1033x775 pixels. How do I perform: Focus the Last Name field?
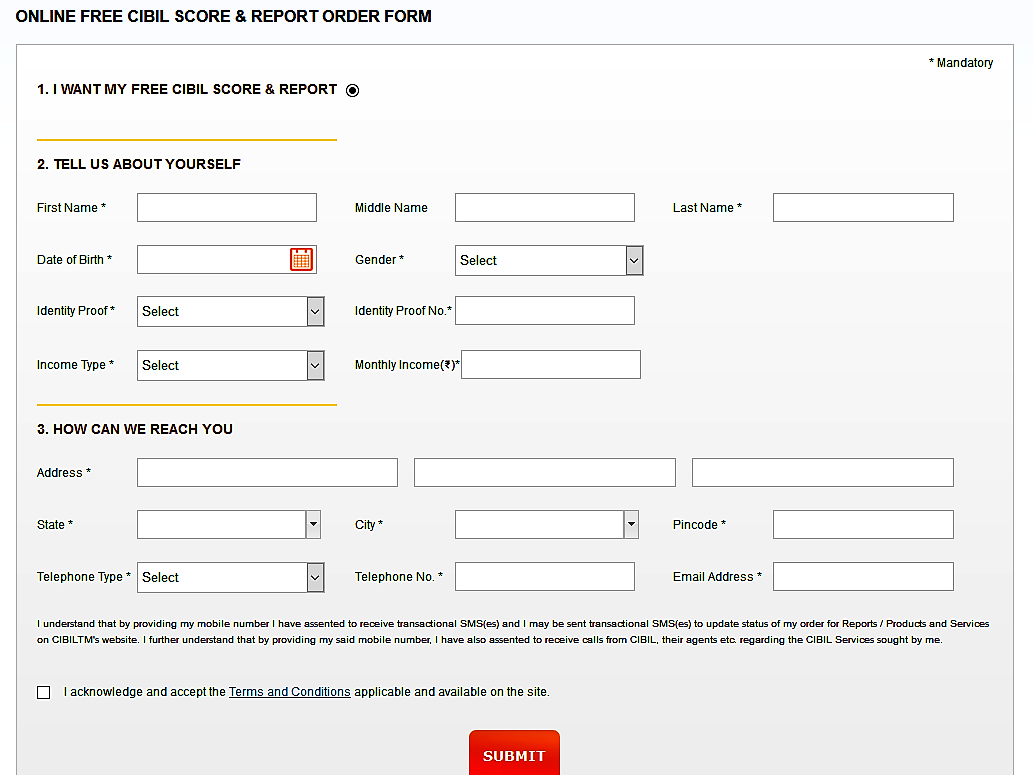863,208
